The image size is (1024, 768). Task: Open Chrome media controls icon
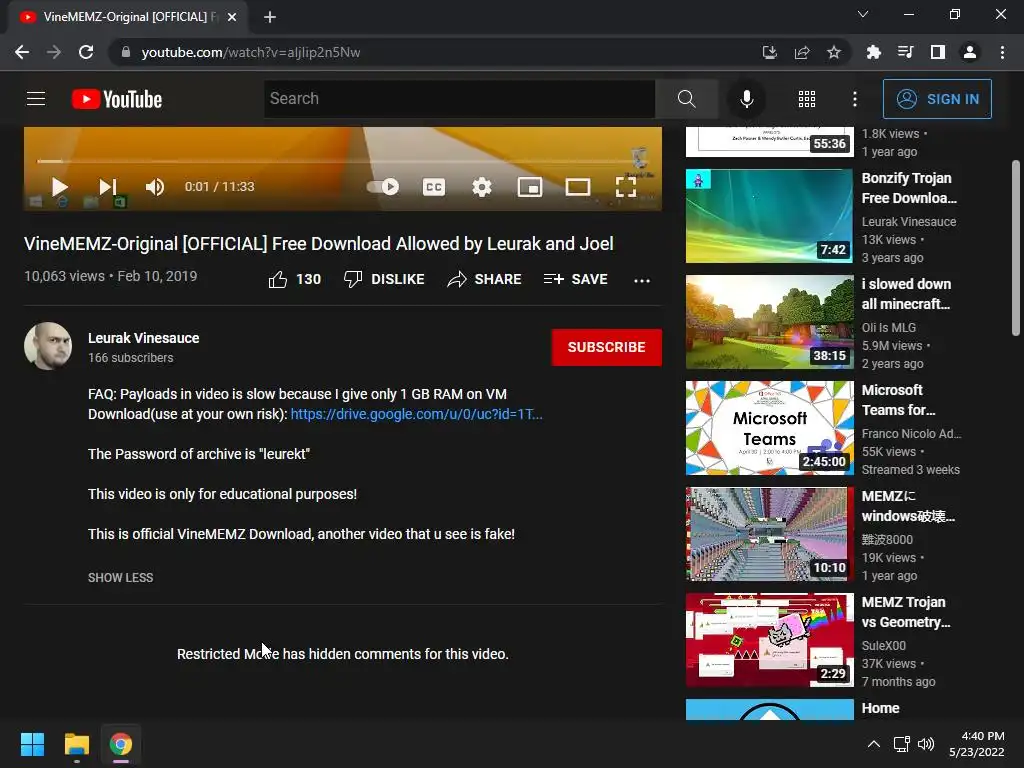[905, 52]
